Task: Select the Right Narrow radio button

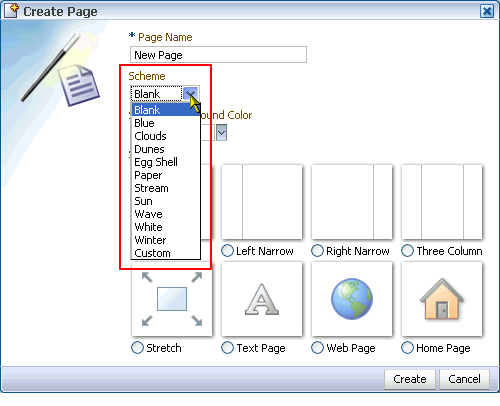Action: [317, 251]
